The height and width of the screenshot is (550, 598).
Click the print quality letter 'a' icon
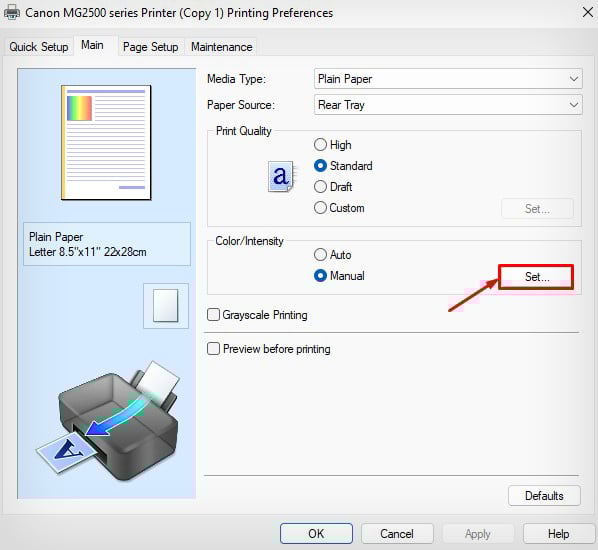[x=281, y=176]
